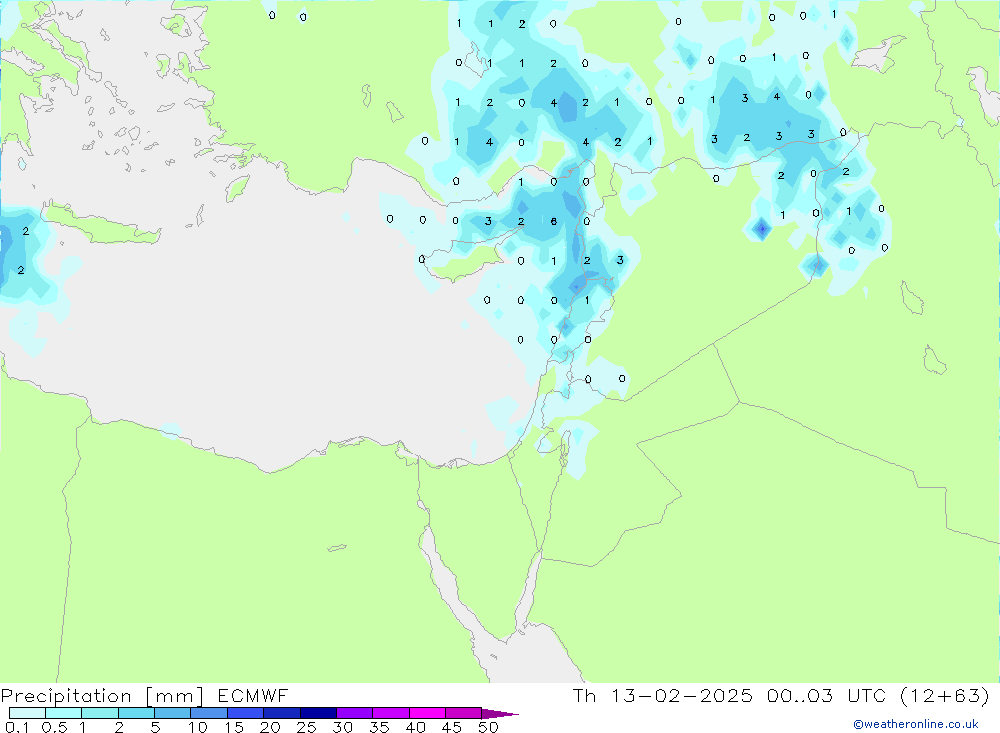Click the legend label '0.1'
The height and width of the screenshot is (733, 1000).
click(17, 727)
